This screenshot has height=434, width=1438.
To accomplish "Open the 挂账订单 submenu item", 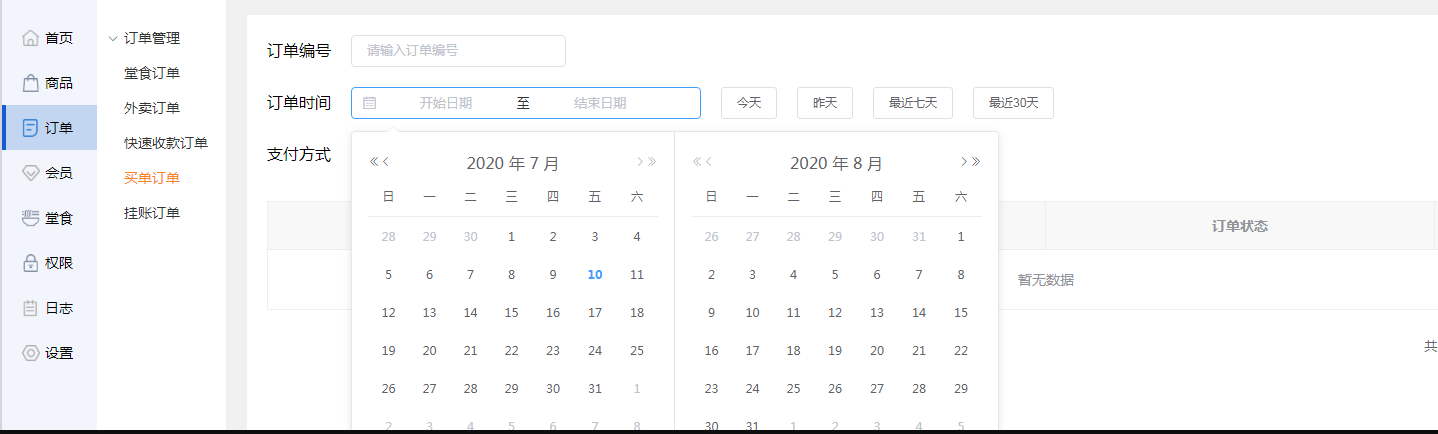I will [x=152, y=213].
